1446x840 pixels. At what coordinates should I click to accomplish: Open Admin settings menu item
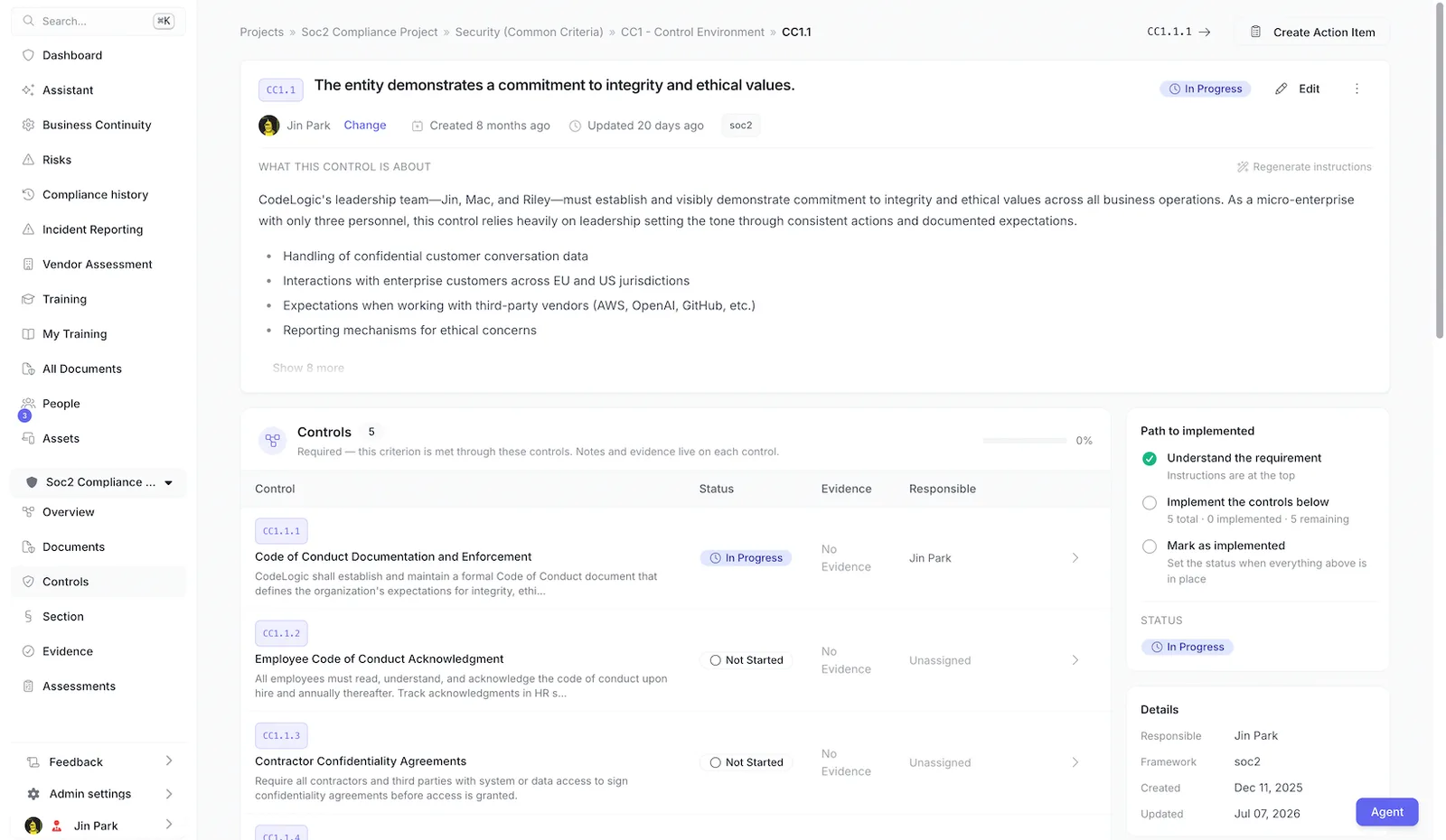click(99, 794)
